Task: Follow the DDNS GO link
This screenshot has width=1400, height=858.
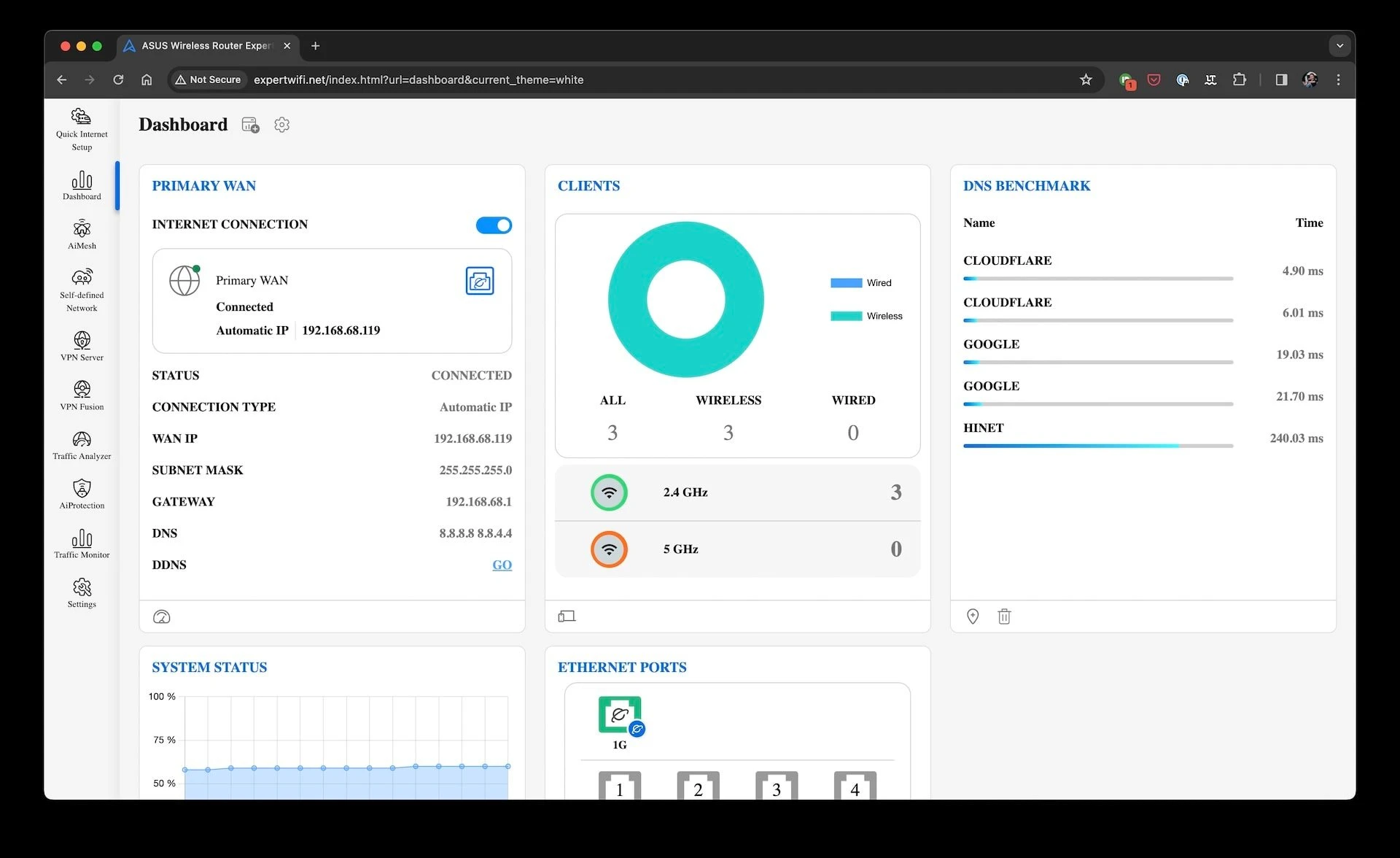Action: click(502, 565)
